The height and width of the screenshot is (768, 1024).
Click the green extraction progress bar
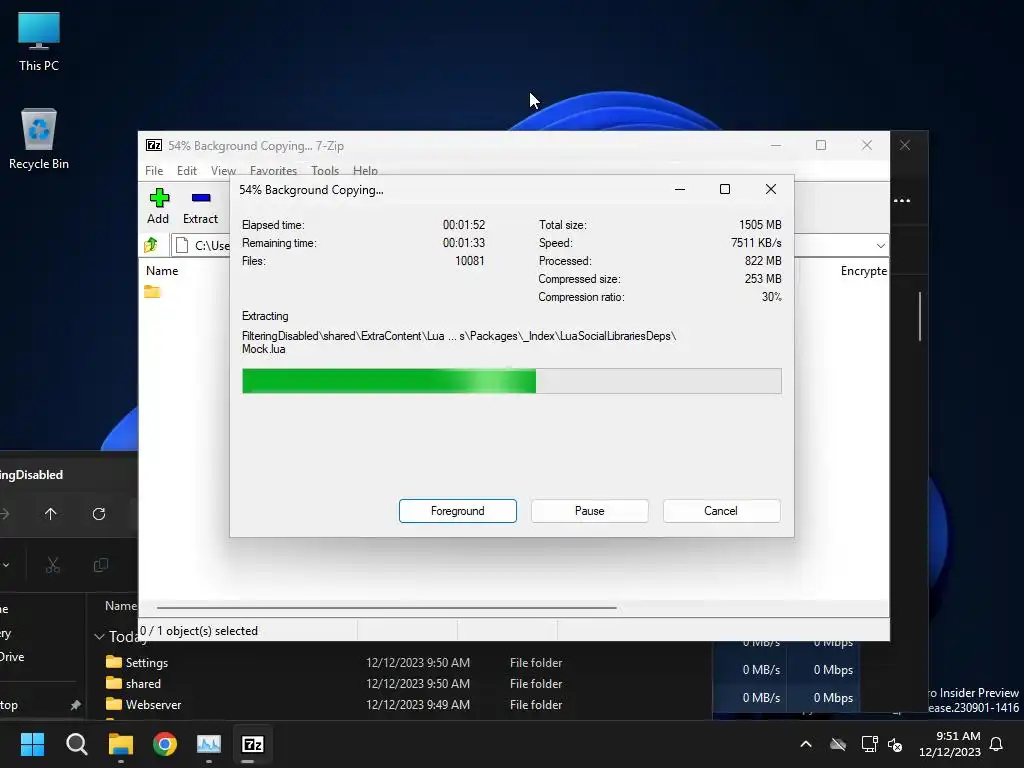511,381
